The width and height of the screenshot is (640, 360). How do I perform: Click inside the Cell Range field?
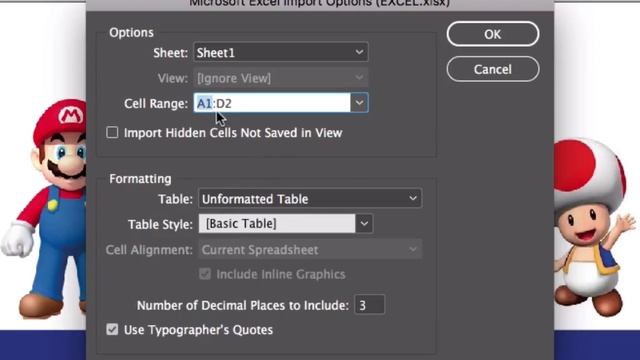272,103
